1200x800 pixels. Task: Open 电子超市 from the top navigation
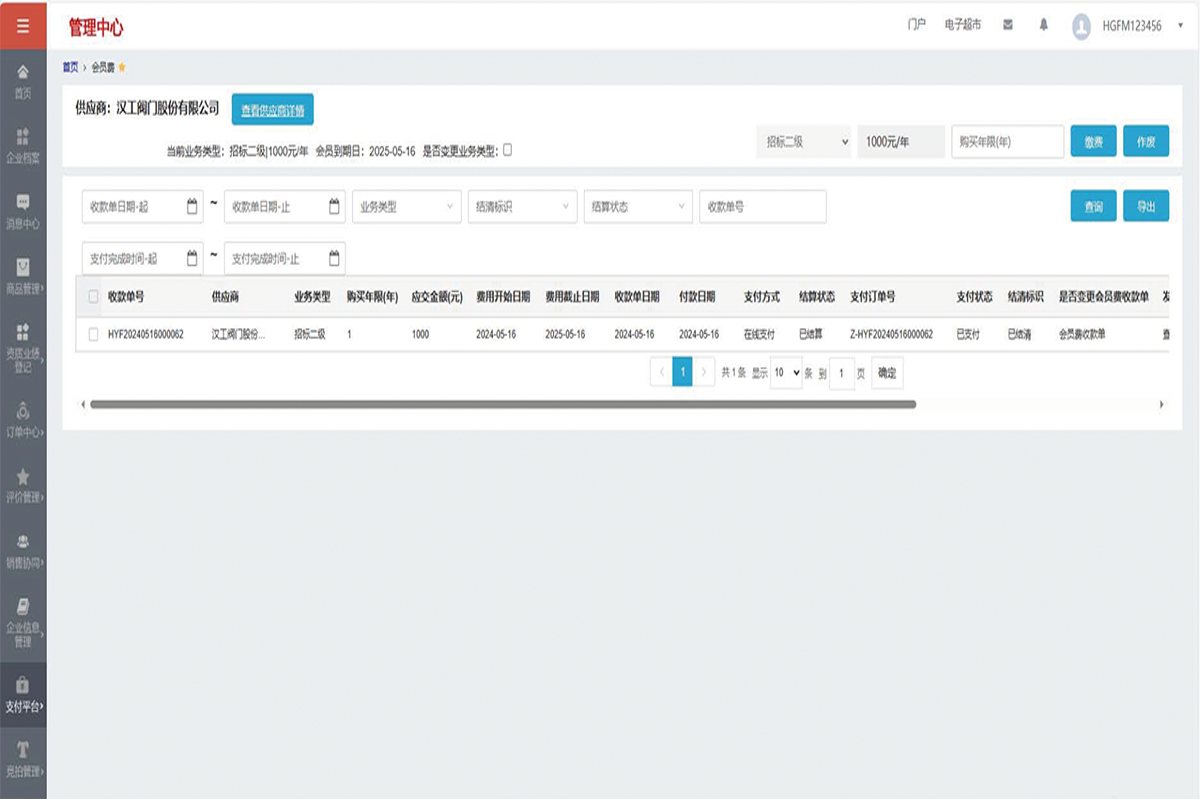(962, 25)
